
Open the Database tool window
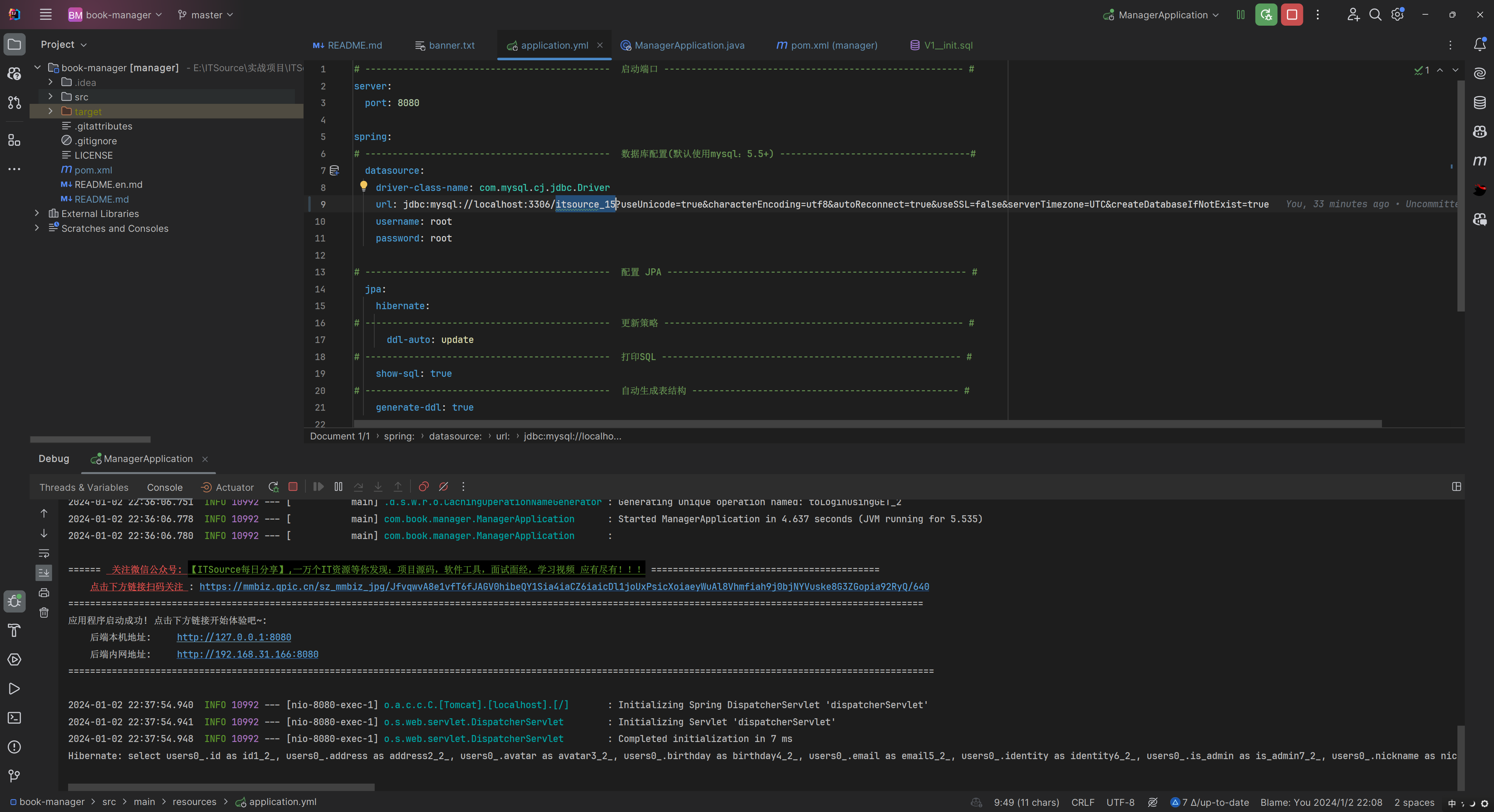[1480, 103]
